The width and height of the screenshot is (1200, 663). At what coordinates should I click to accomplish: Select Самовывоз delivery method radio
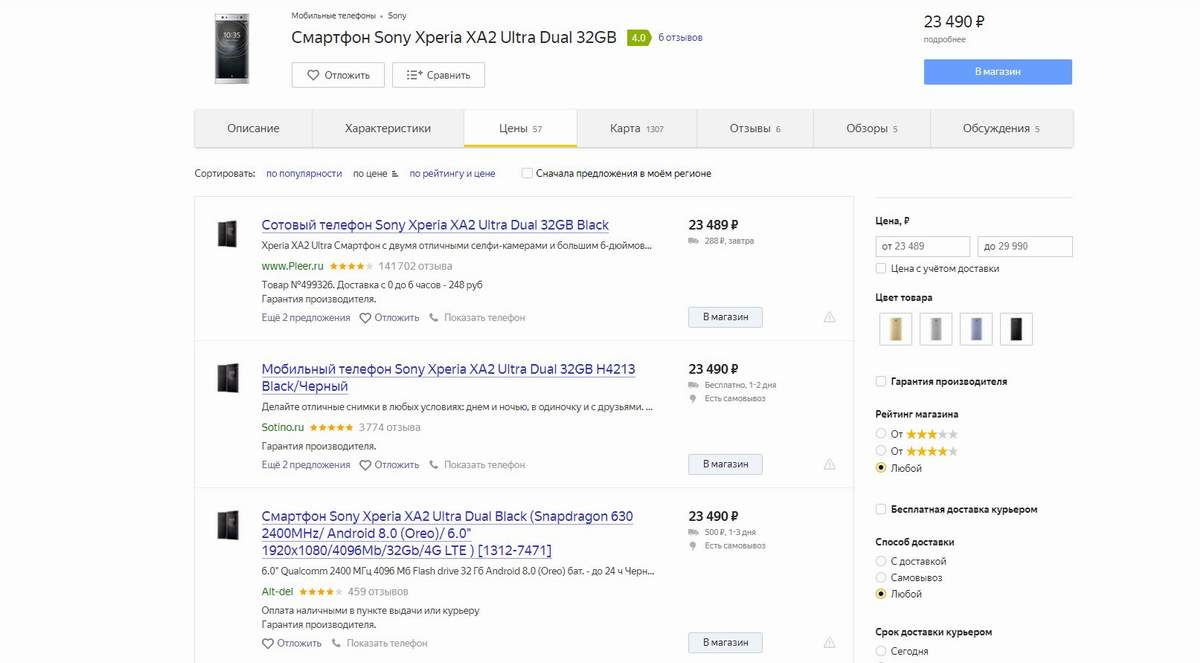[x=881, y=578]
